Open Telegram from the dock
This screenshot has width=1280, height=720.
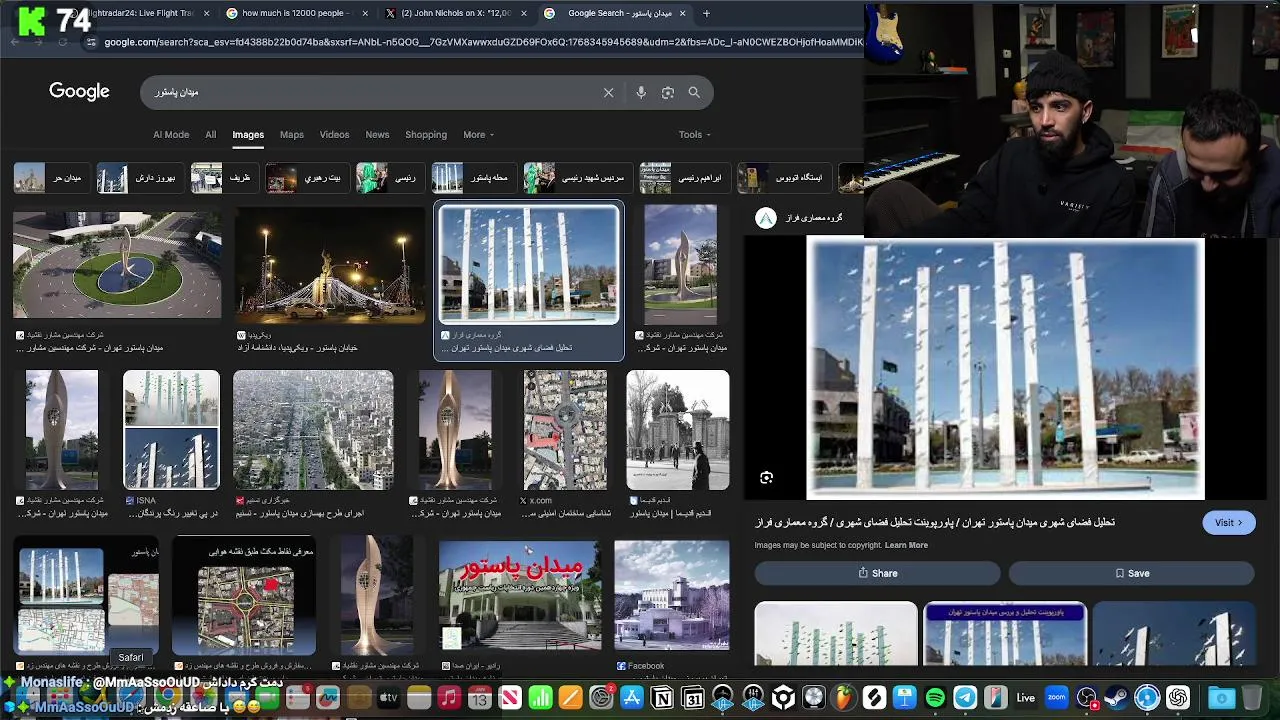(965, 697)
